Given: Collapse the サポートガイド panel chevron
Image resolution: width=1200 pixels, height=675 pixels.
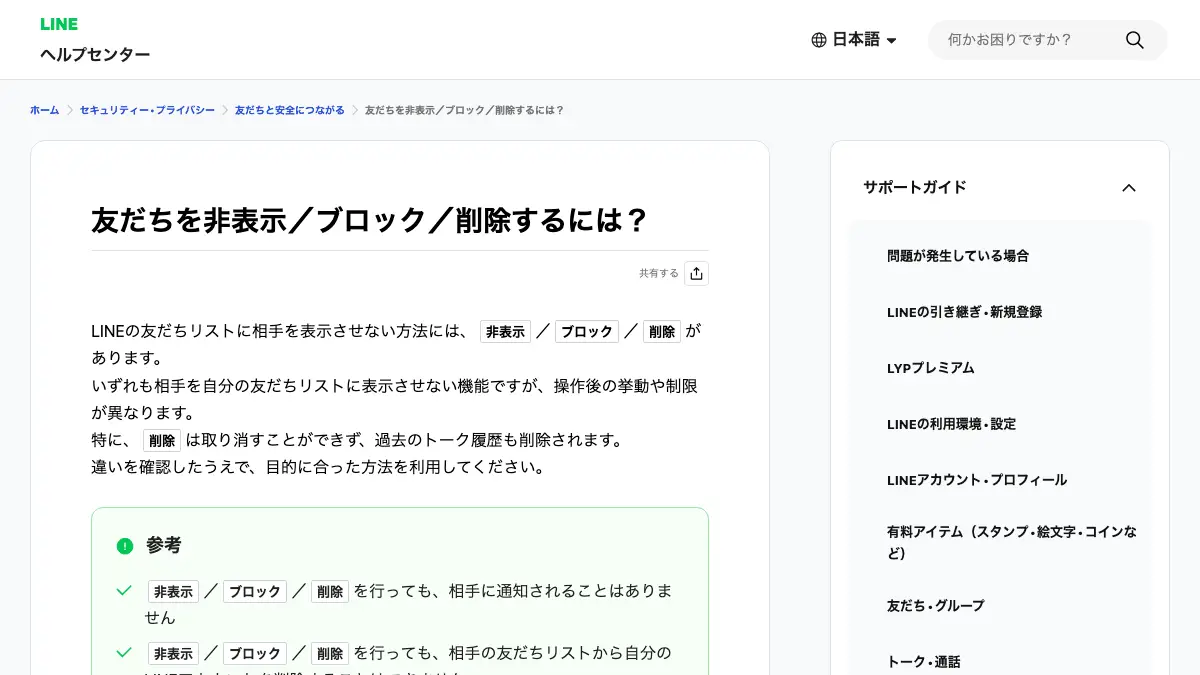Looking at the screenshot, I should click(x=1129, y=187).
